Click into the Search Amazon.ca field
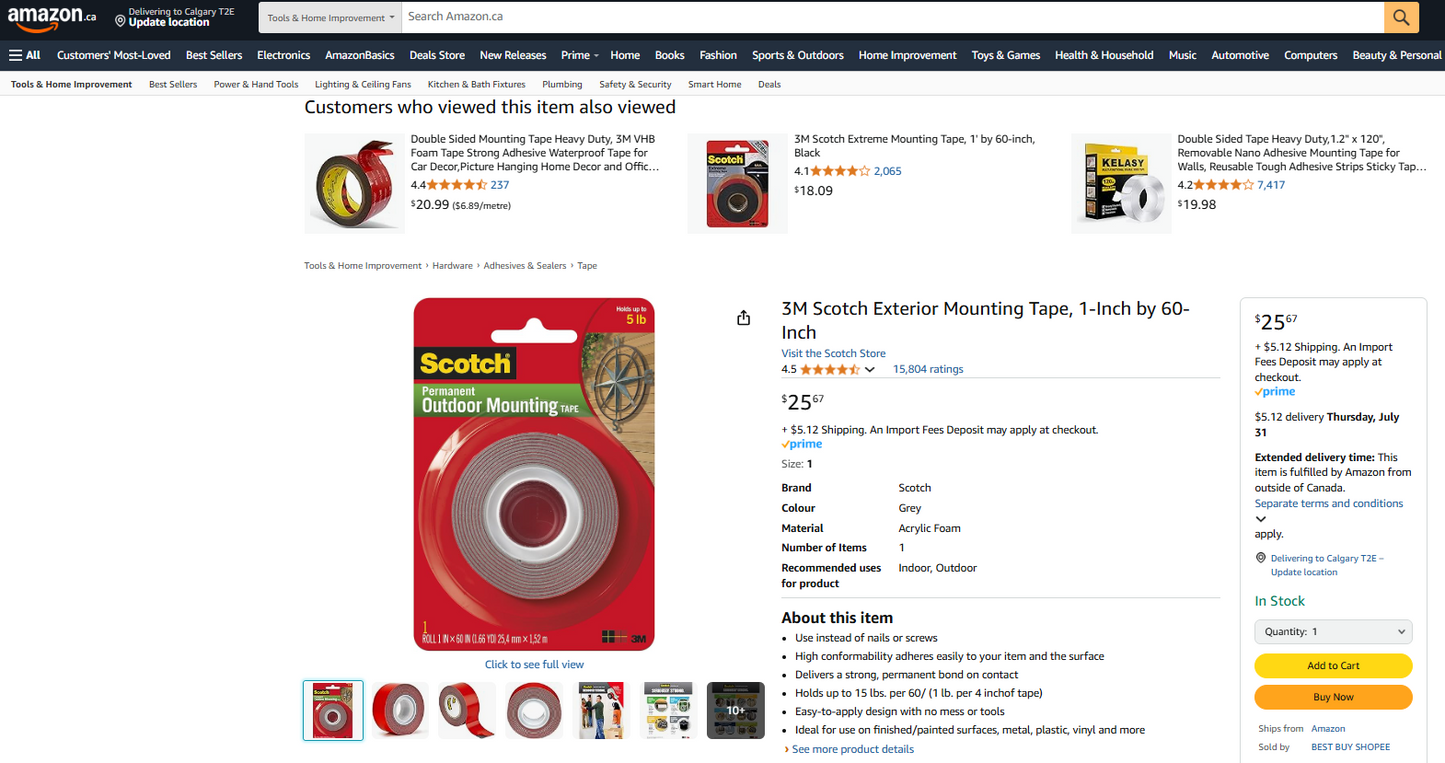 pos(890,17)
